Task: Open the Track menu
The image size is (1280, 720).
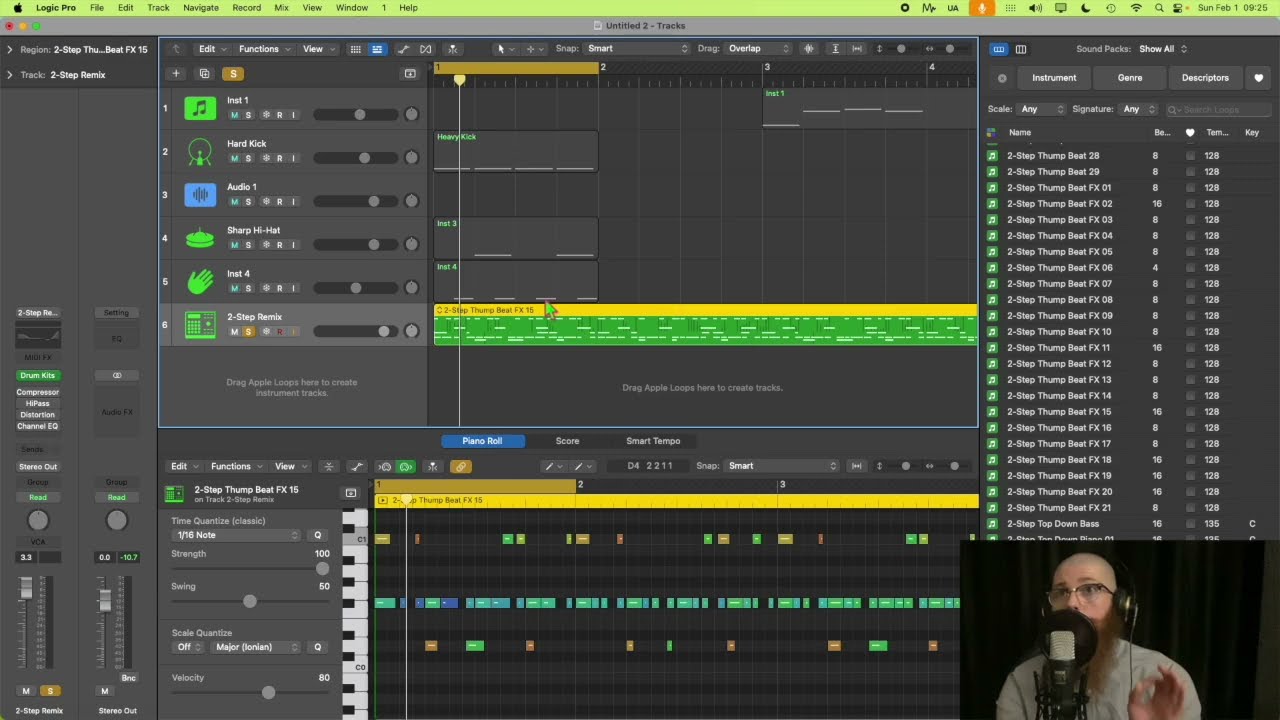Action: [158, 8]
